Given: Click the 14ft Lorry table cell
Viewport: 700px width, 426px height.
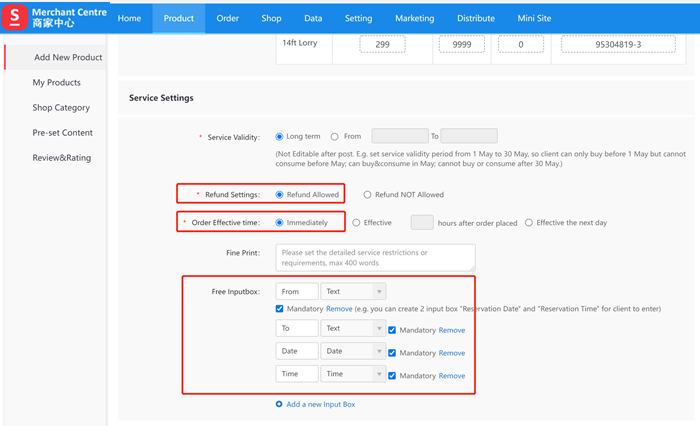Looking at the screenshot, I should click(x=304, y=48).
